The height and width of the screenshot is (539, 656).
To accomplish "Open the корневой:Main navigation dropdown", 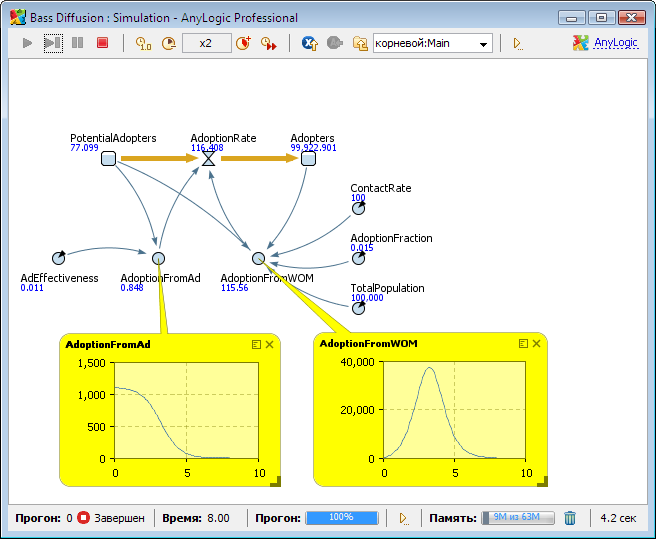I will (x=433, y=43).
